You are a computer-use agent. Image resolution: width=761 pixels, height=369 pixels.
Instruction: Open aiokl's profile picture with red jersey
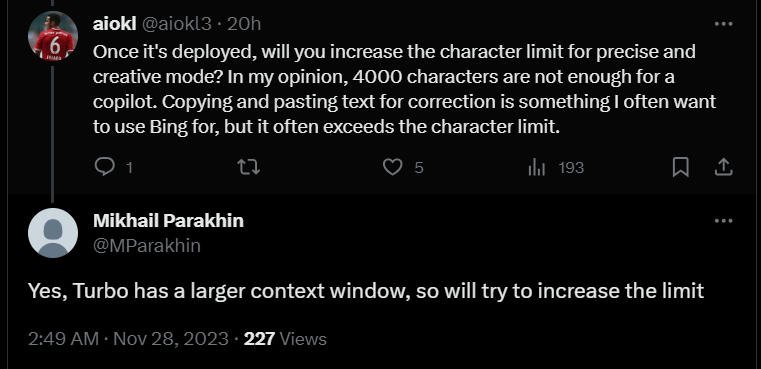(53, 36)
